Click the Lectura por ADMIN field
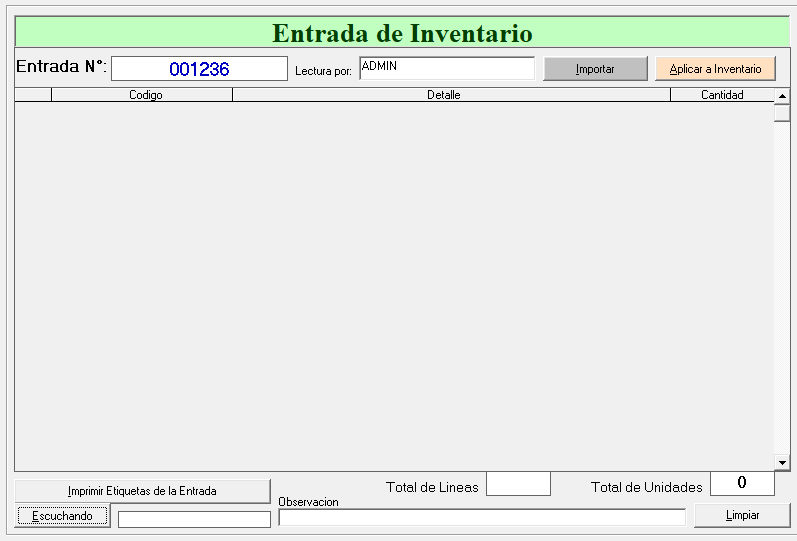797x541 pixels. click(x=446, y=68)
